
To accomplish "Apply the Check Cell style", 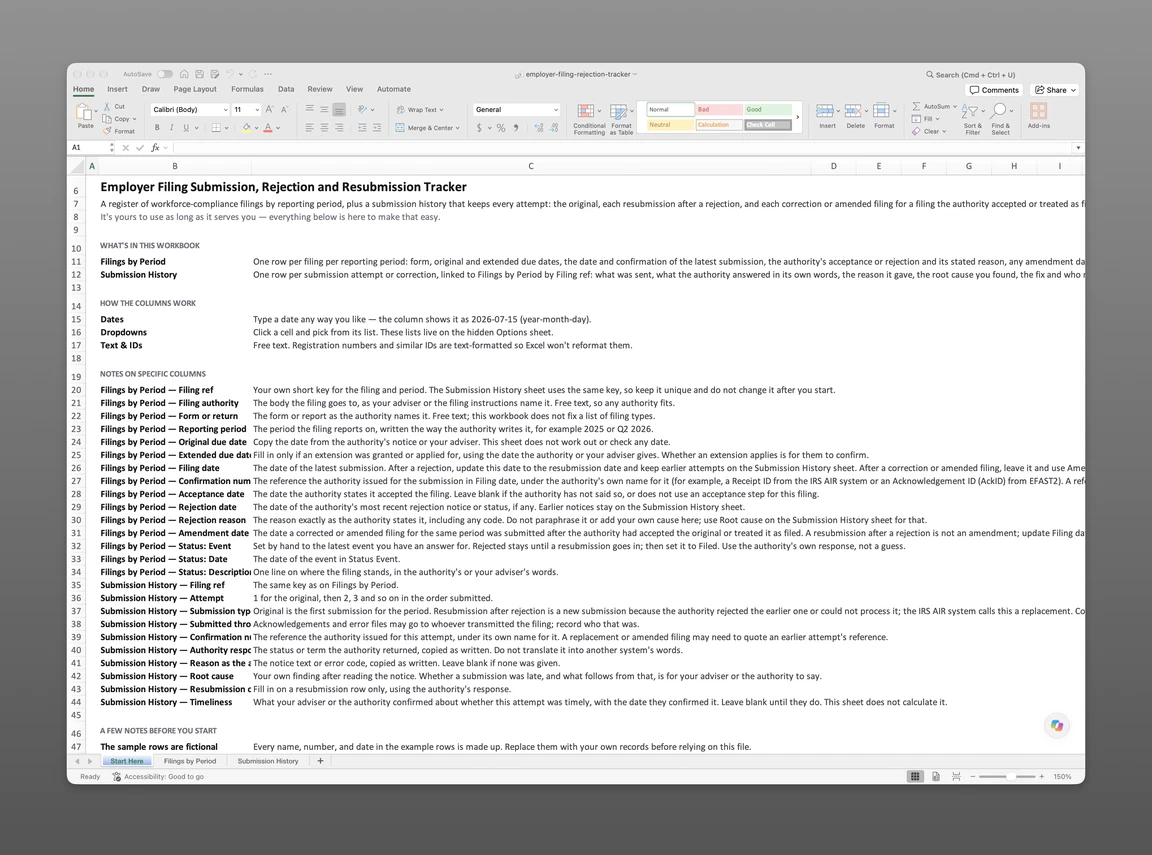I will point(768,125).
